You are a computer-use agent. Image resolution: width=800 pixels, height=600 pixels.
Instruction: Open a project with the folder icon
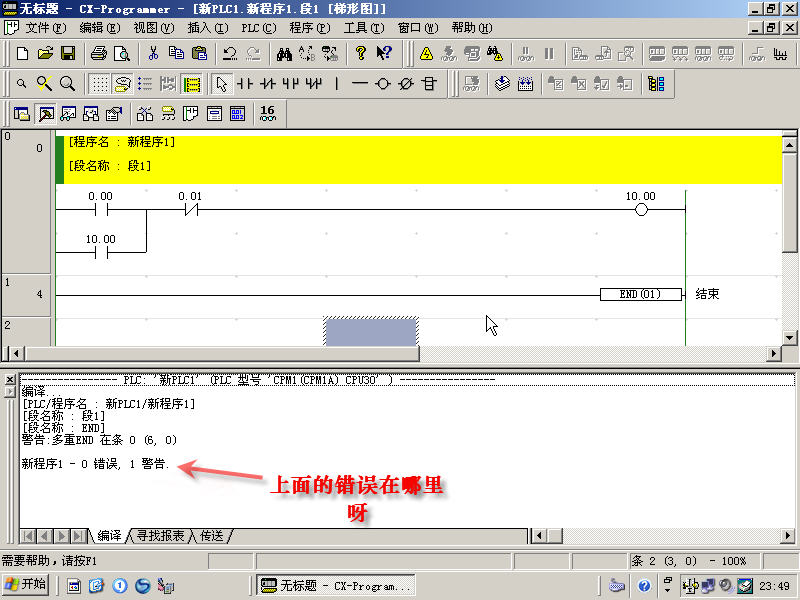[x=45, y=54]
